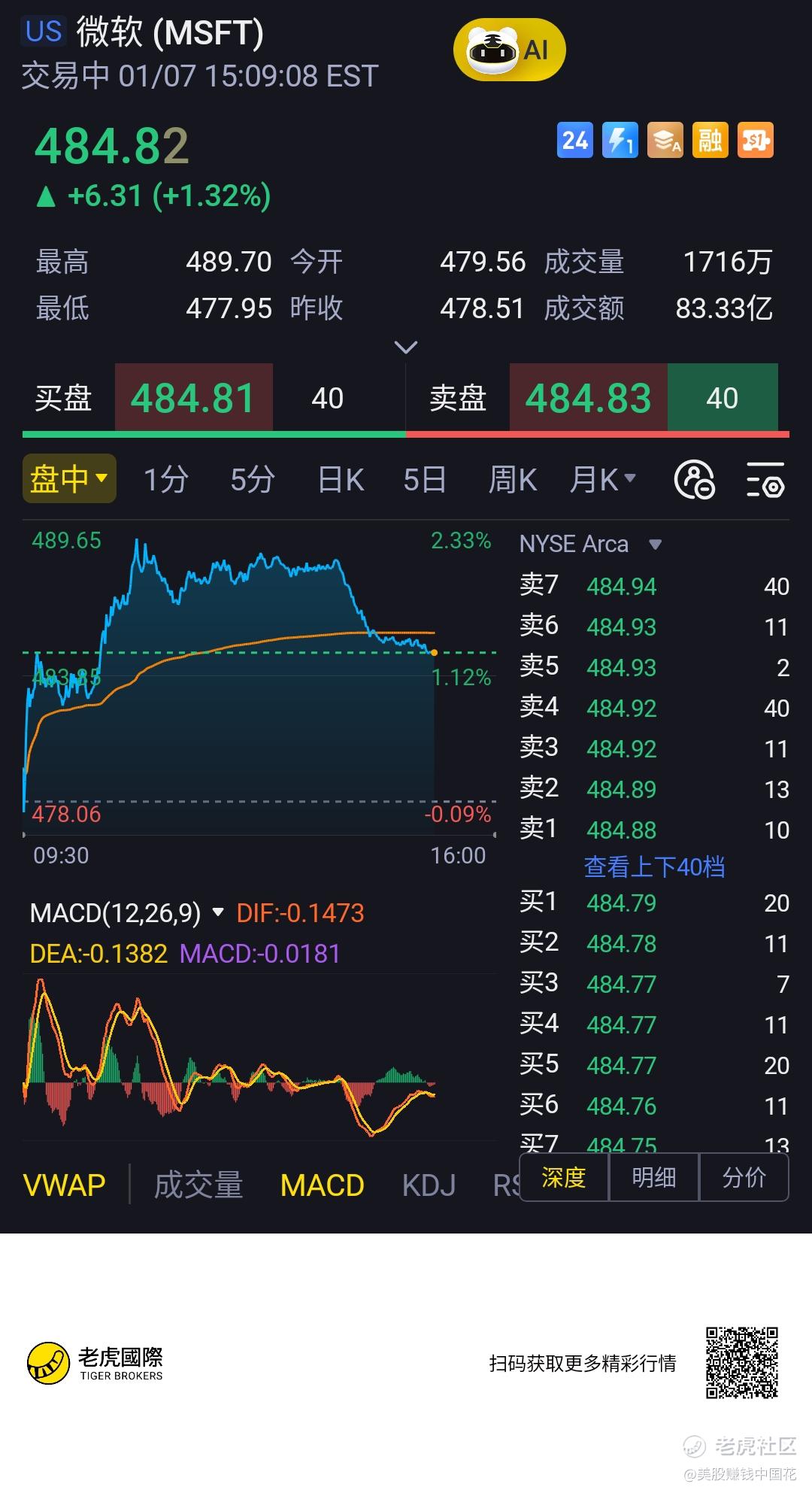Tap 今开 value 479.56
812x1493 pixels.
(x=483, y=262)
